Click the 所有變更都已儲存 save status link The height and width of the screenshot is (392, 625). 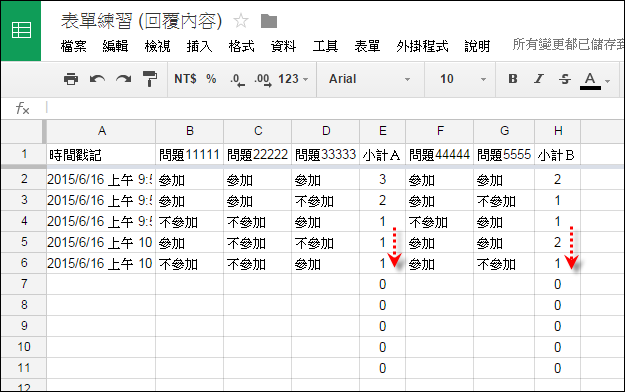coord(568,44)
